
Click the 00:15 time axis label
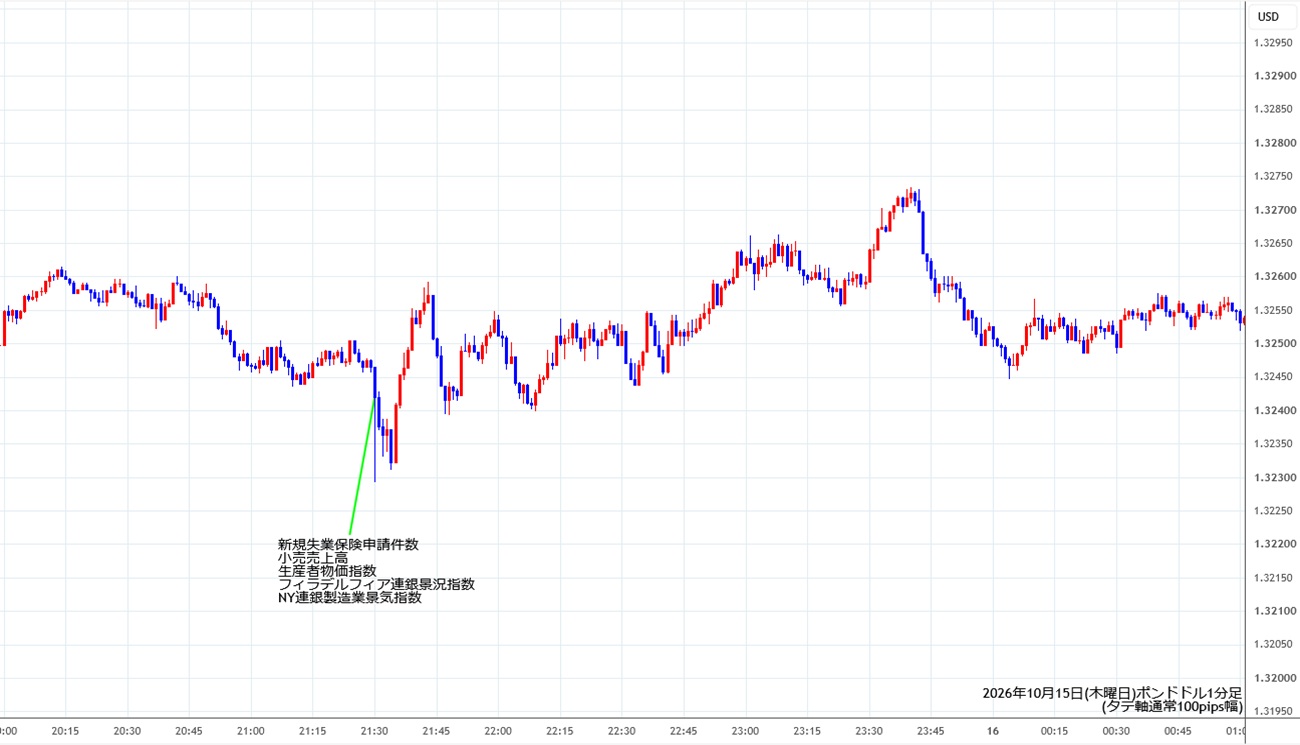[1055, 731]
